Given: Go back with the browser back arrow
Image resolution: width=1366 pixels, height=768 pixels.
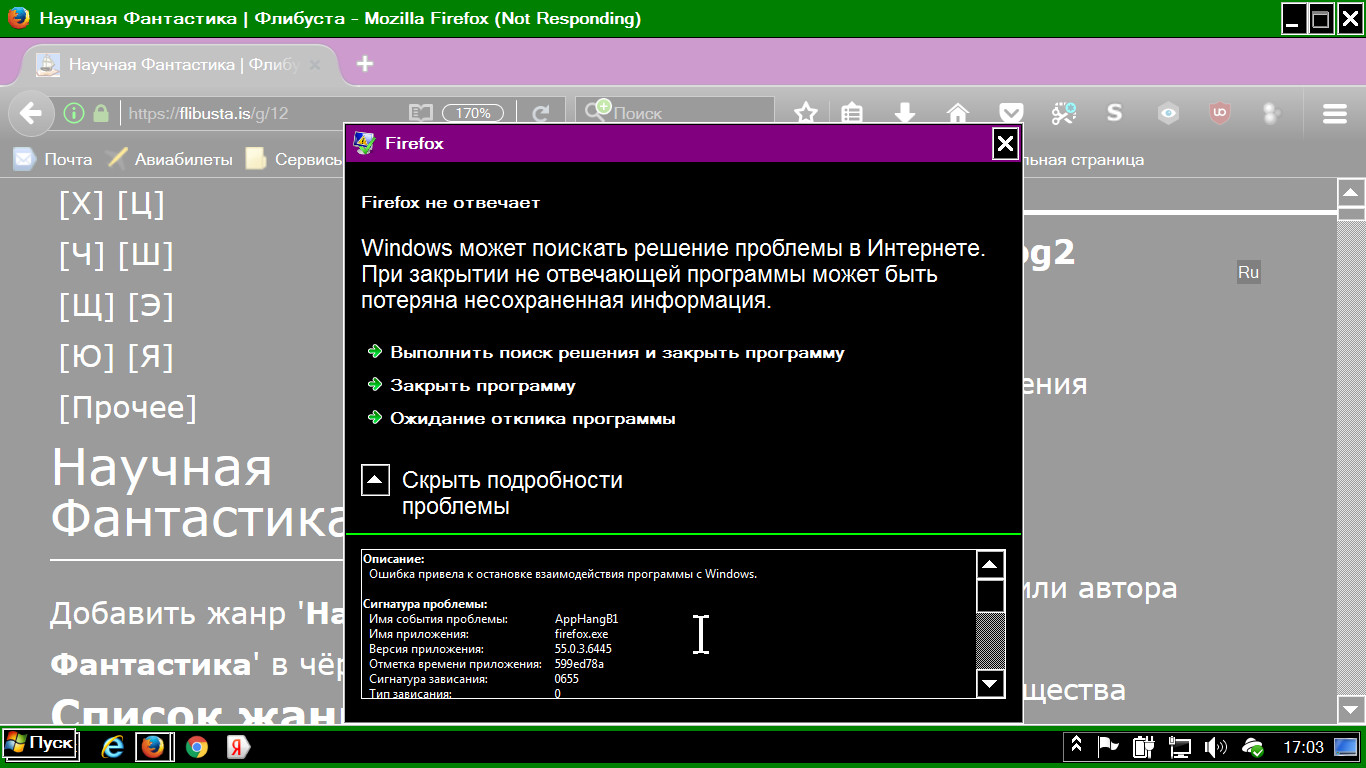Looking at the screenshot, I should (x=31, y=113).
